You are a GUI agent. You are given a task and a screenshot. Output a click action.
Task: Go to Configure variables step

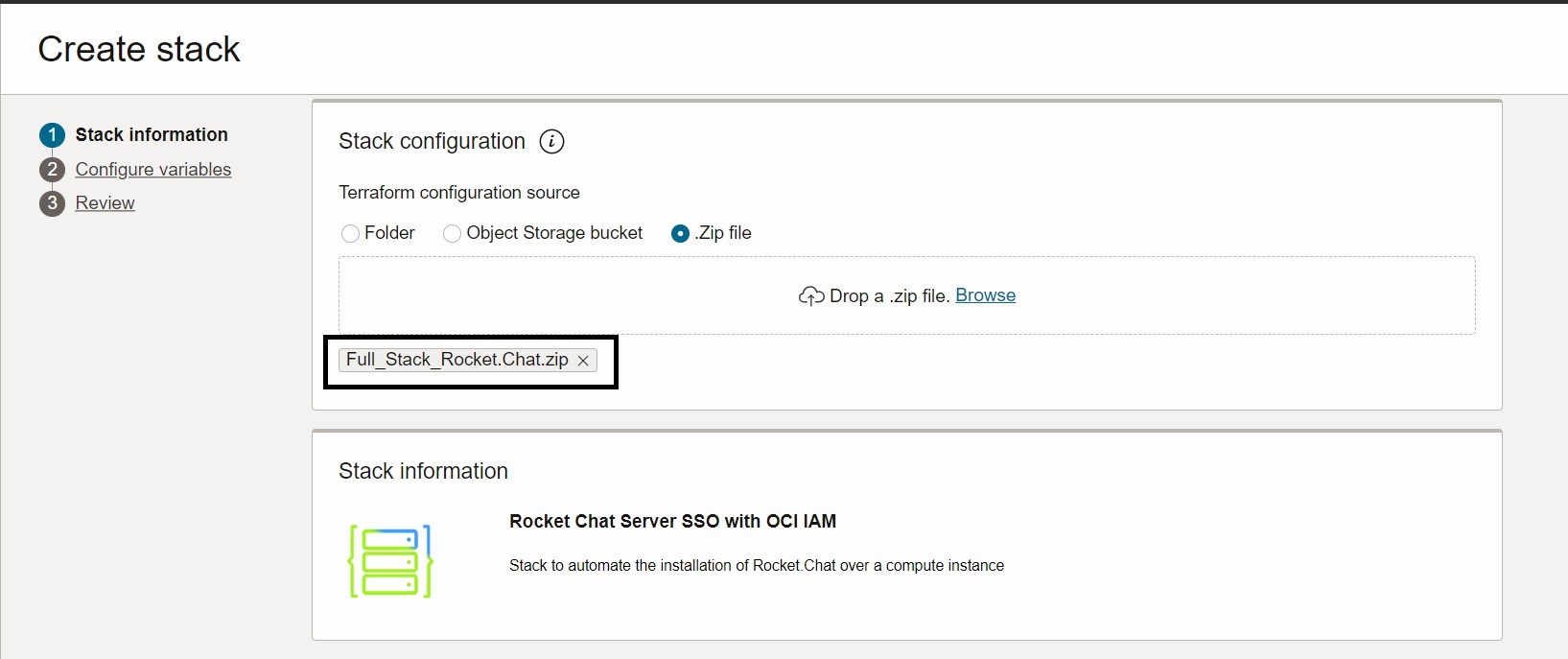point(153,170)
